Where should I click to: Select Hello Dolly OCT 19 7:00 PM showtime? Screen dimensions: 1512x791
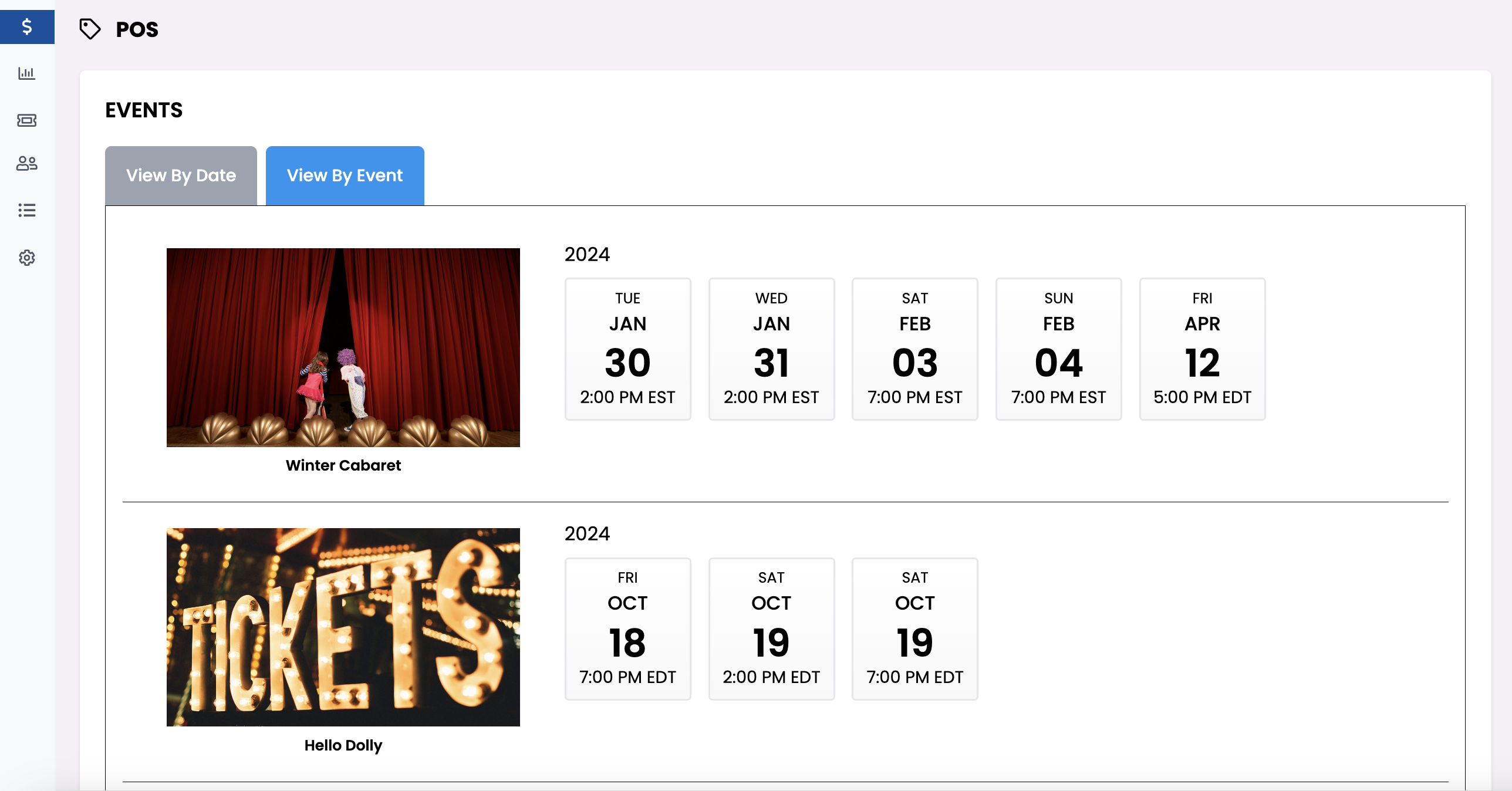[x=914, y=628]
